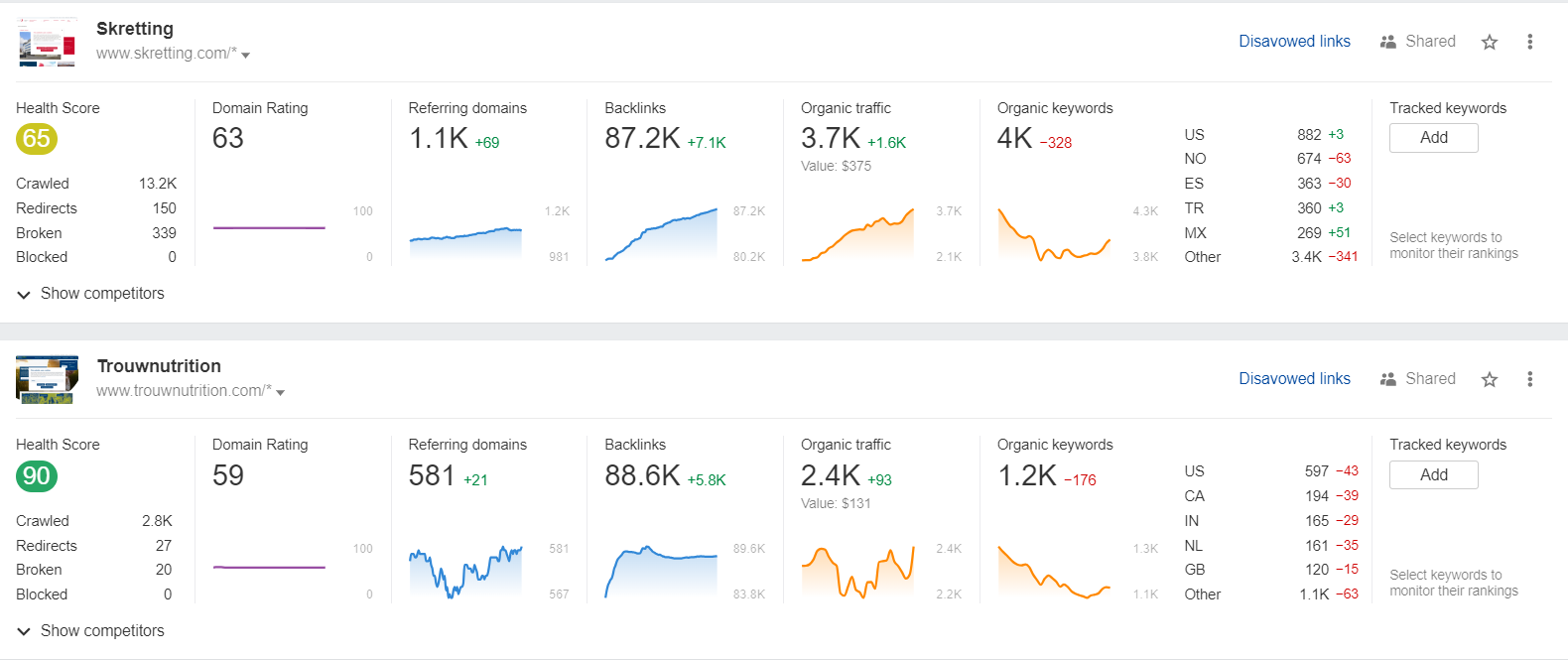Viewport: 1568px width, 660px height.
Task: Click Skretting NO keywords count 674
Action: 1309,159
